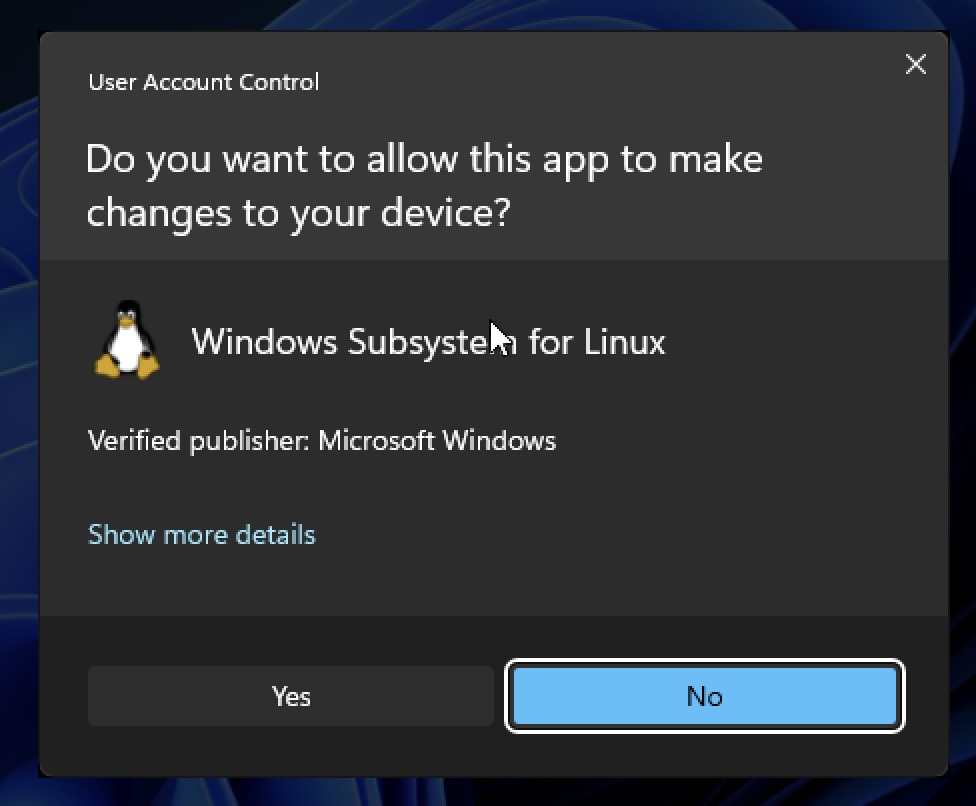Click the Windows Subsystem for Linux app name
This screenshot has width=976, height=806.
[428, 341]
